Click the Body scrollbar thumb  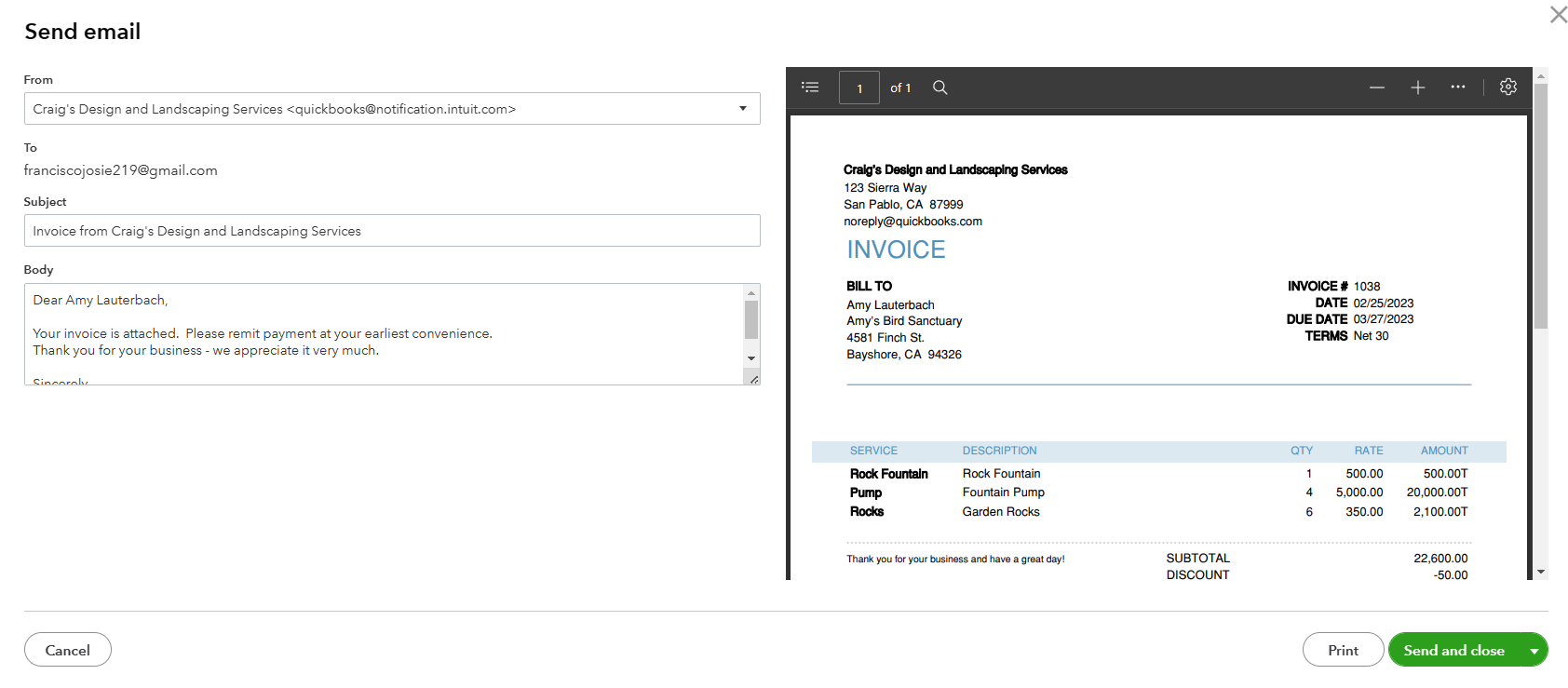pos(751,319)
